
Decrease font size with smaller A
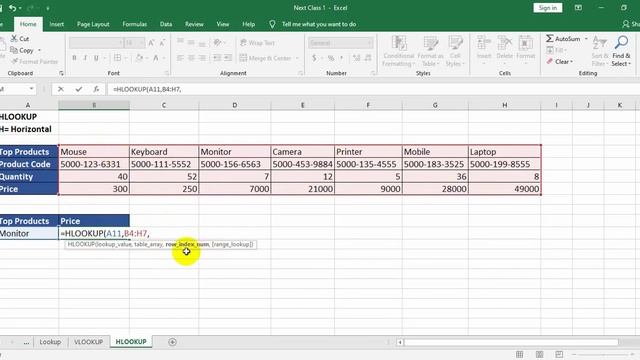tap(162, 43)
